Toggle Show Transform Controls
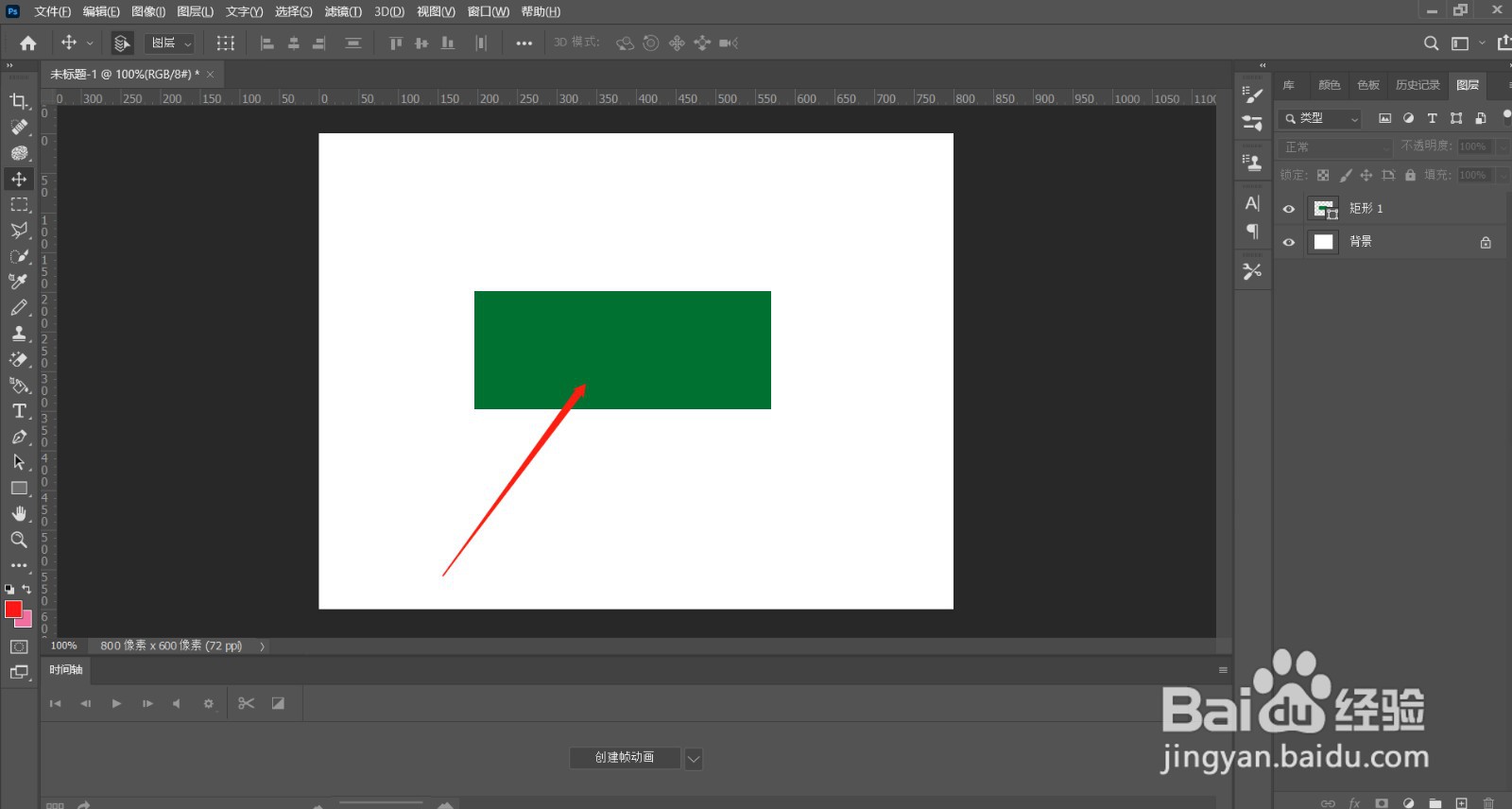Viewport: 1512px width, 809px height. [x=225, y=43]
